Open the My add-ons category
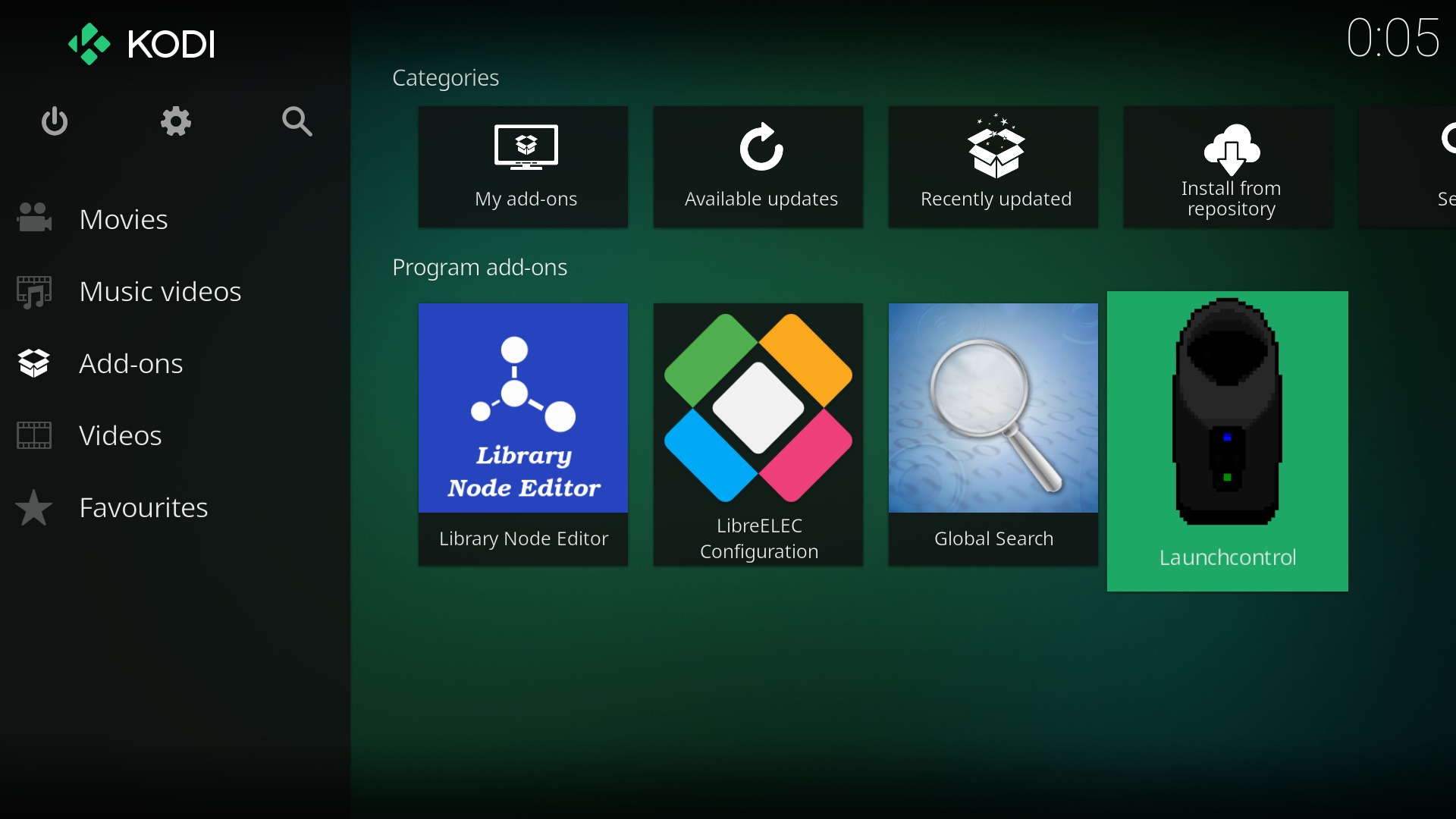 [523, 167]
